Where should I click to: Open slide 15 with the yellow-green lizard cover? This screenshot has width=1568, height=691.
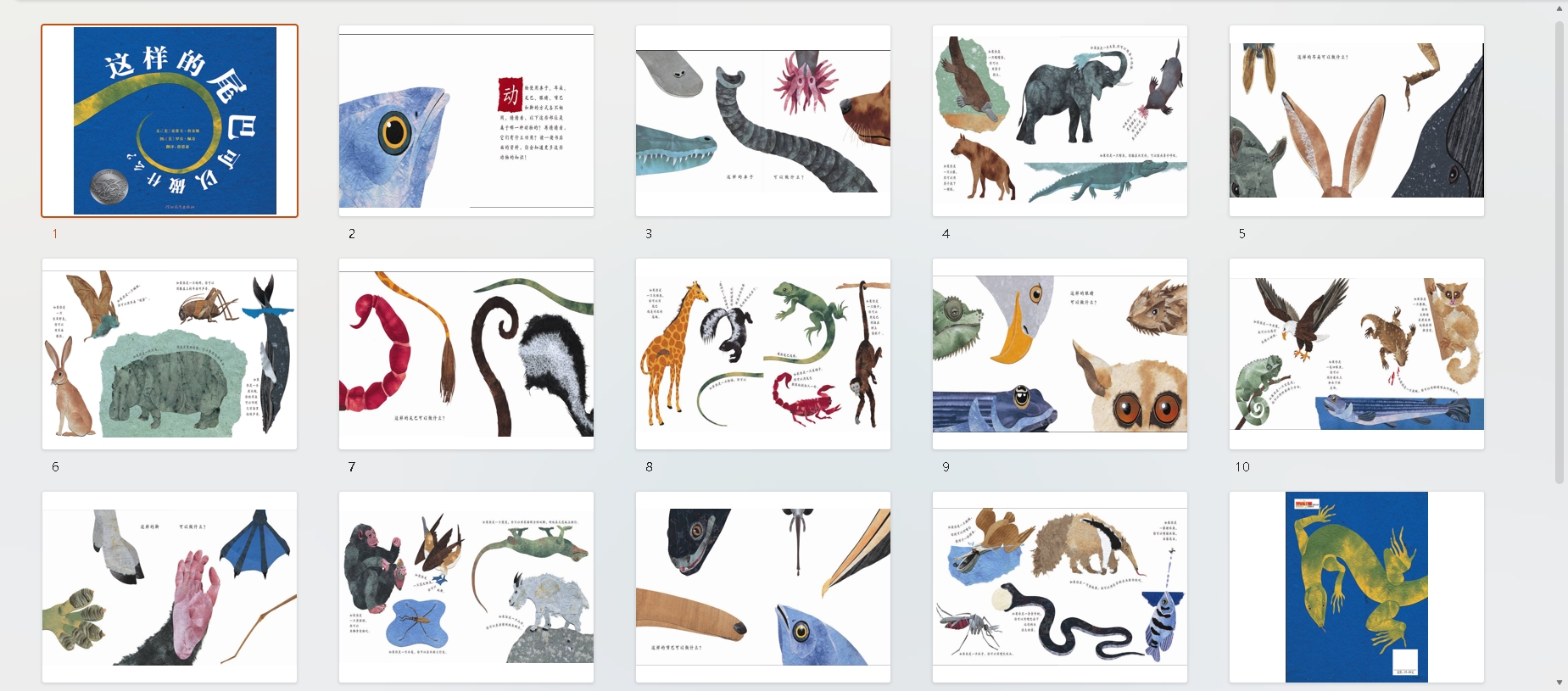click(x=1357, y=587)
